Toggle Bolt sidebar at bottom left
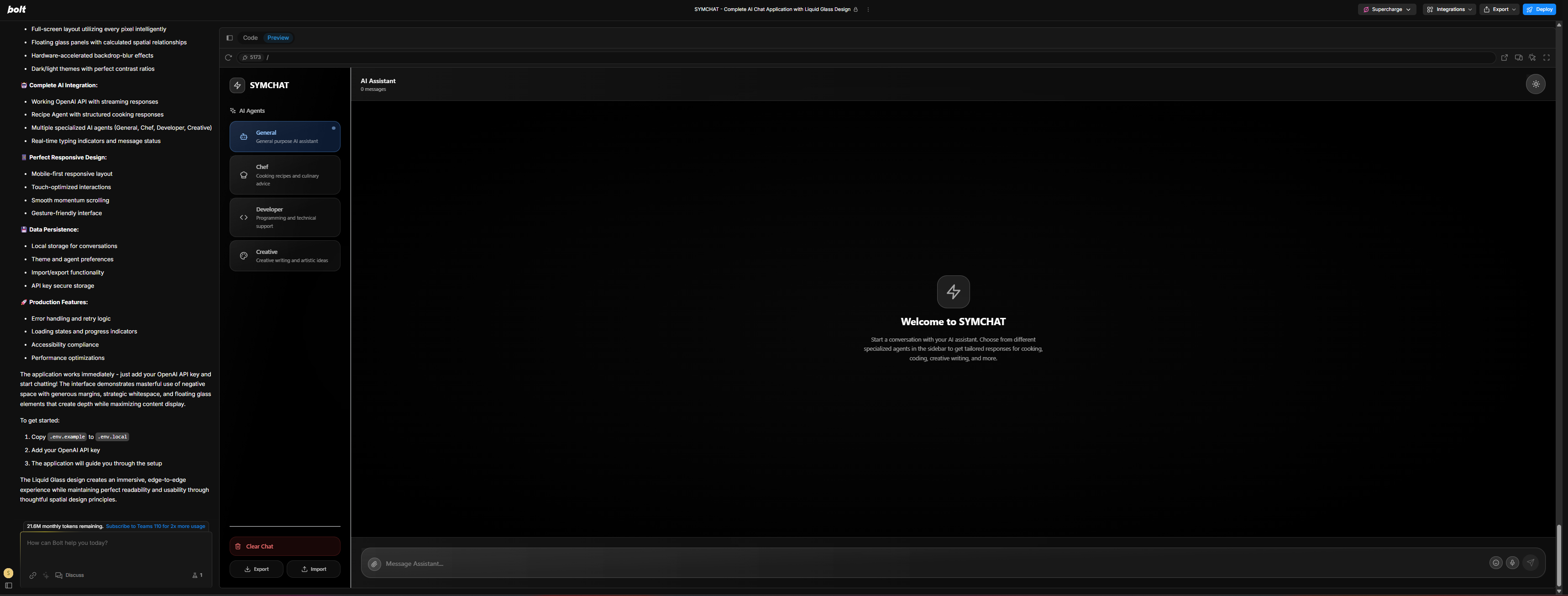Viewport: 1568px width, 596px height. click(x=9, y=585)
